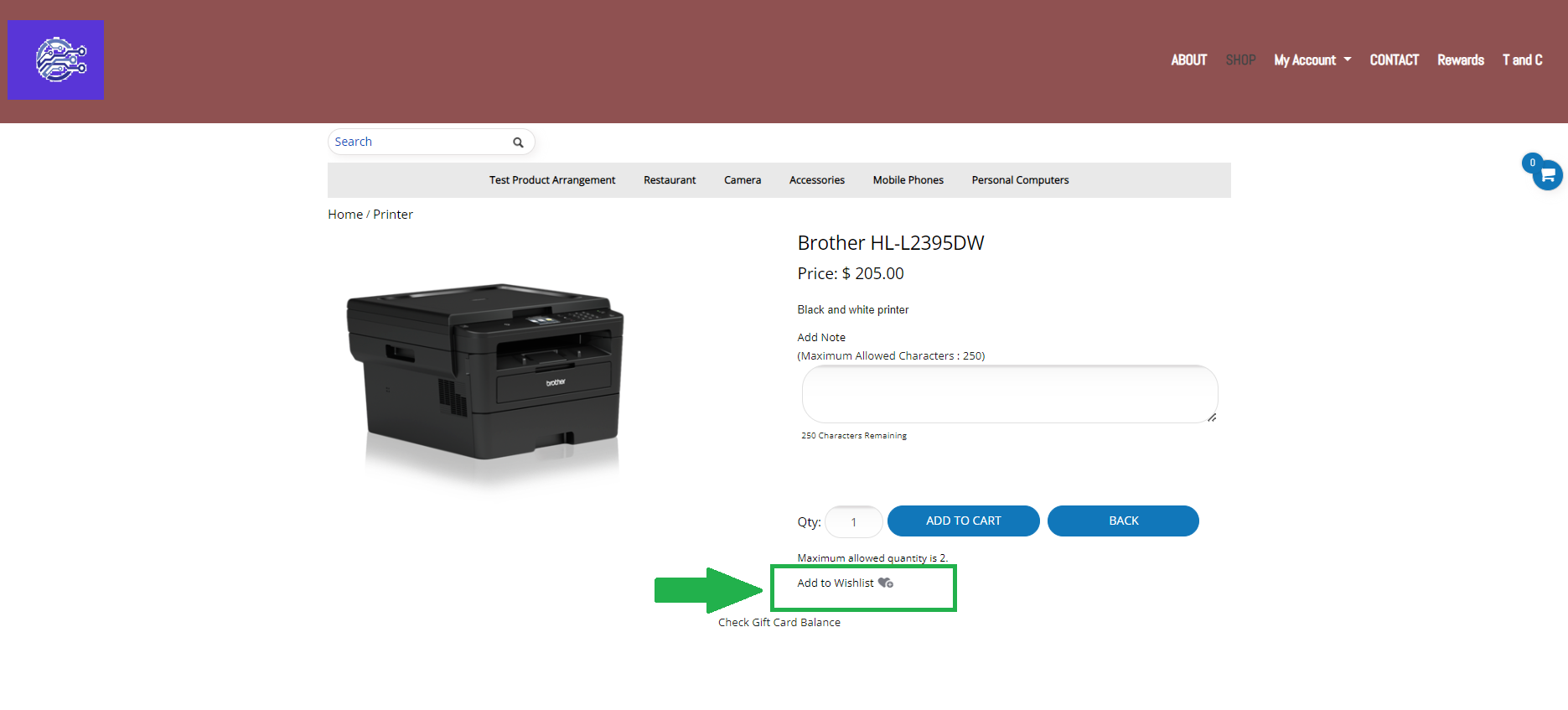
Task: Go to the SHOP menu item
Action: pyautogui.click(x=1240, y=60)
